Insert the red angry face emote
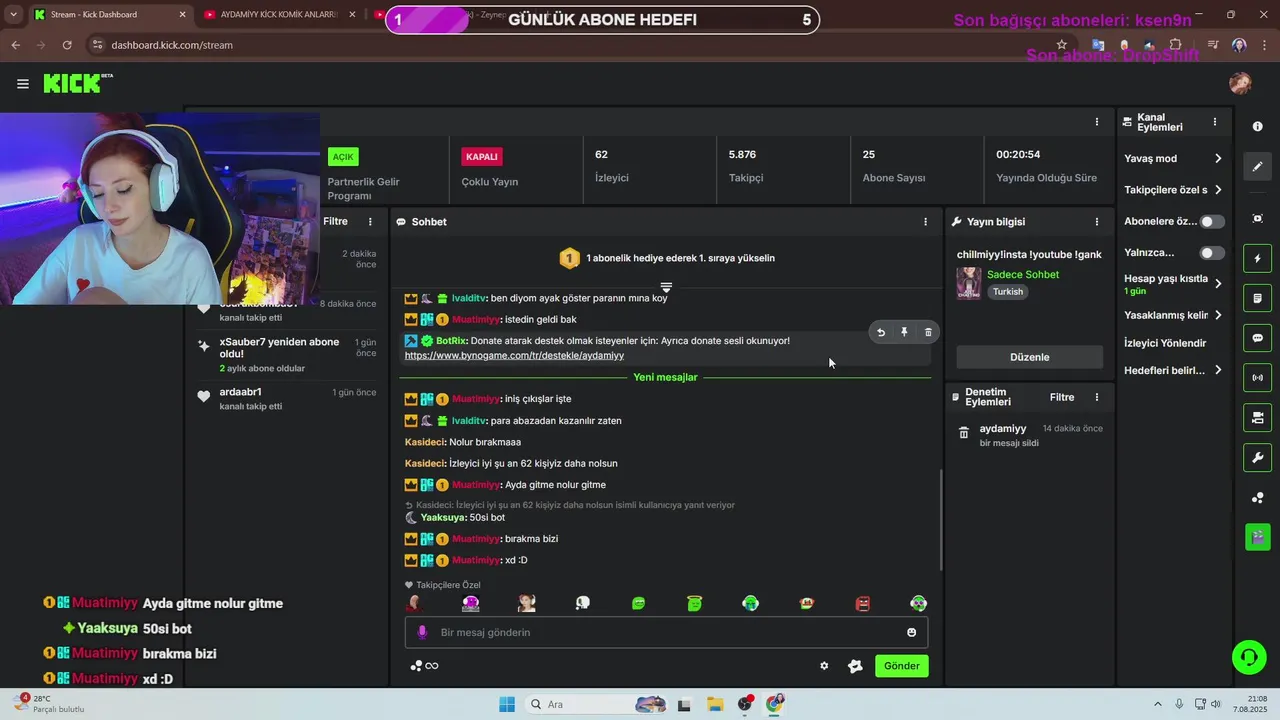Screen dimensions: 1280x720 click(862, 603)
